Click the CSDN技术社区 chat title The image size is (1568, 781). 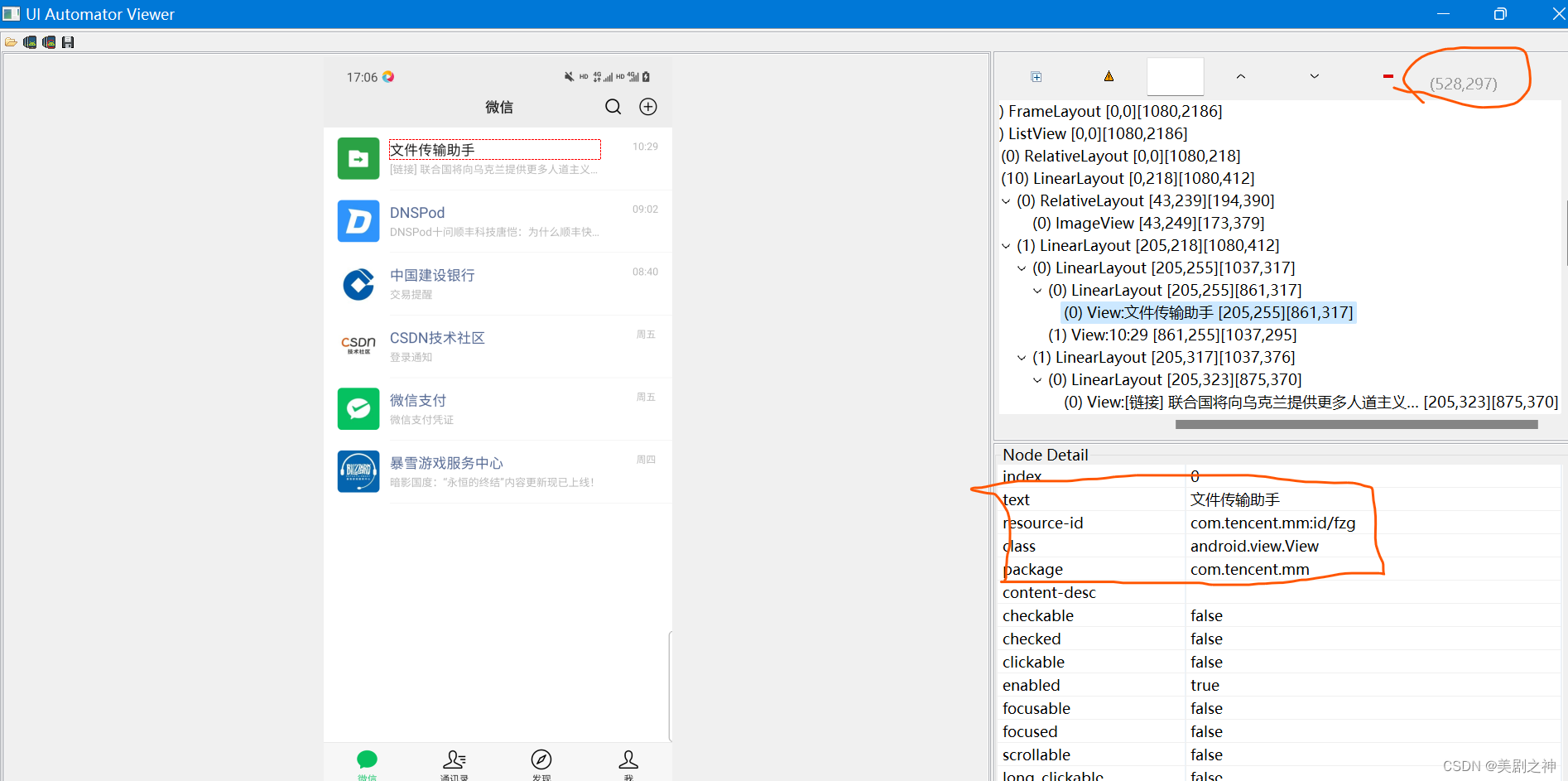click(437, 338)
